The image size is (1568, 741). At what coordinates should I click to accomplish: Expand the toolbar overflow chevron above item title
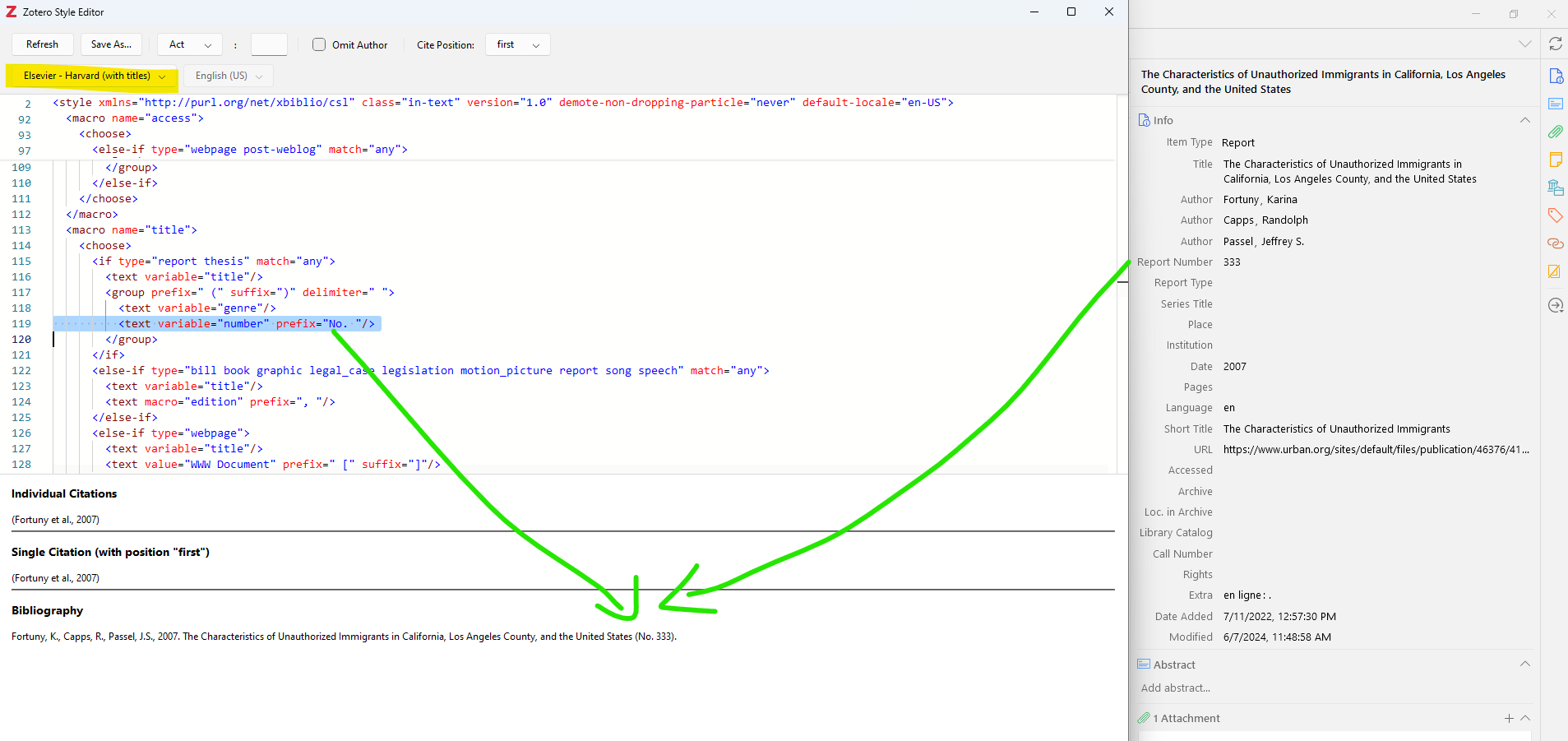click(1525, 44)
